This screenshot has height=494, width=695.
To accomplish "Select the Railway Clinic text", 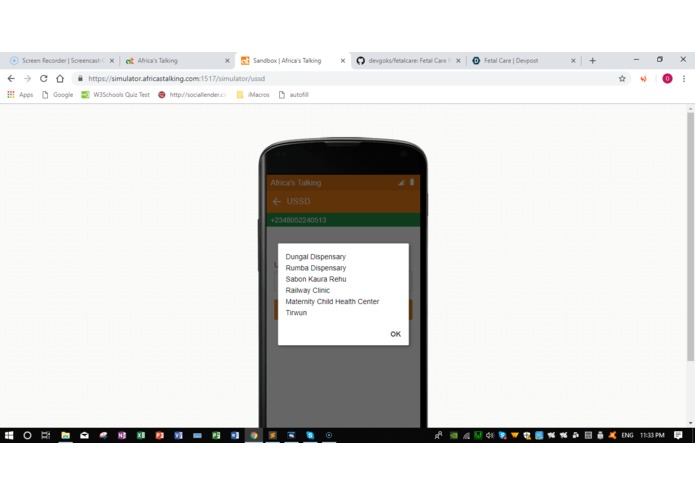I will (308, 290).
